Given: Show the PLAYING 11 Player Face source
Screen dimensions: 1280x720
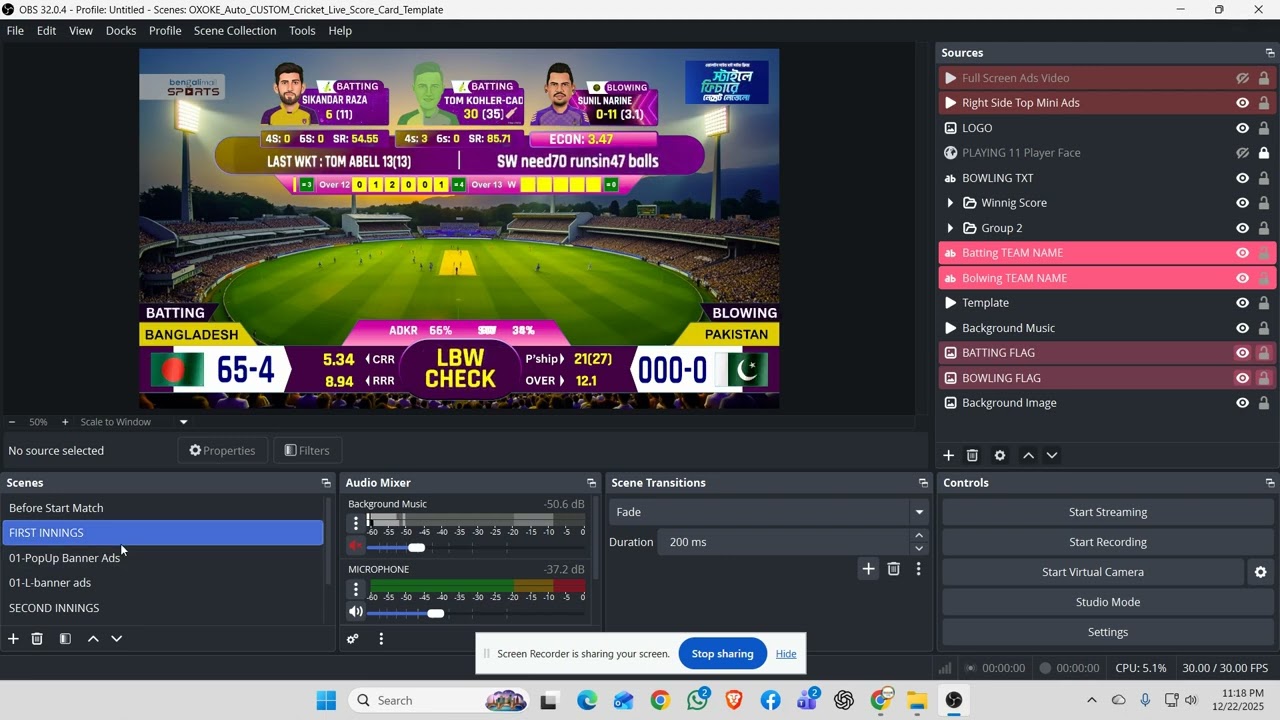Looking at the screenshot, I should coord(1242,153).
